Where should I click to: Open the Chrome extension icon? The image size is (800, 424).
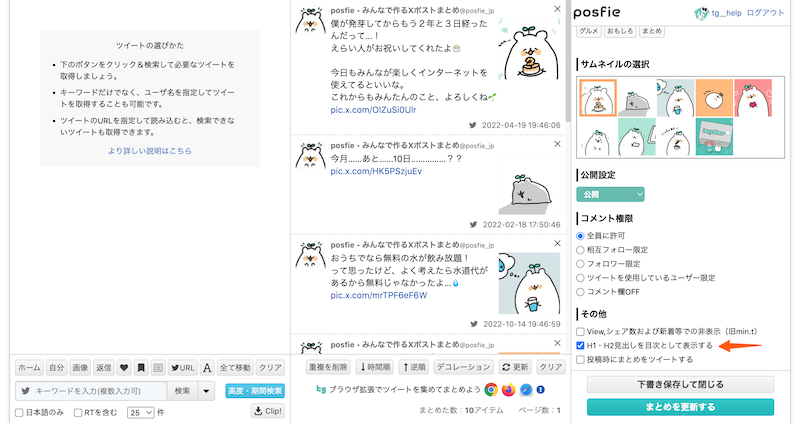(x=491, y=390)
